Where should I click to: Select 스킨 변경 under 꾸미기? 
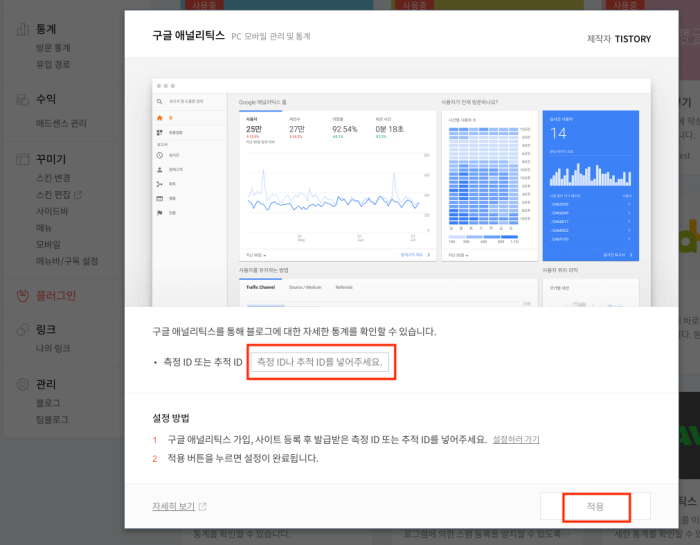(53, 178)
